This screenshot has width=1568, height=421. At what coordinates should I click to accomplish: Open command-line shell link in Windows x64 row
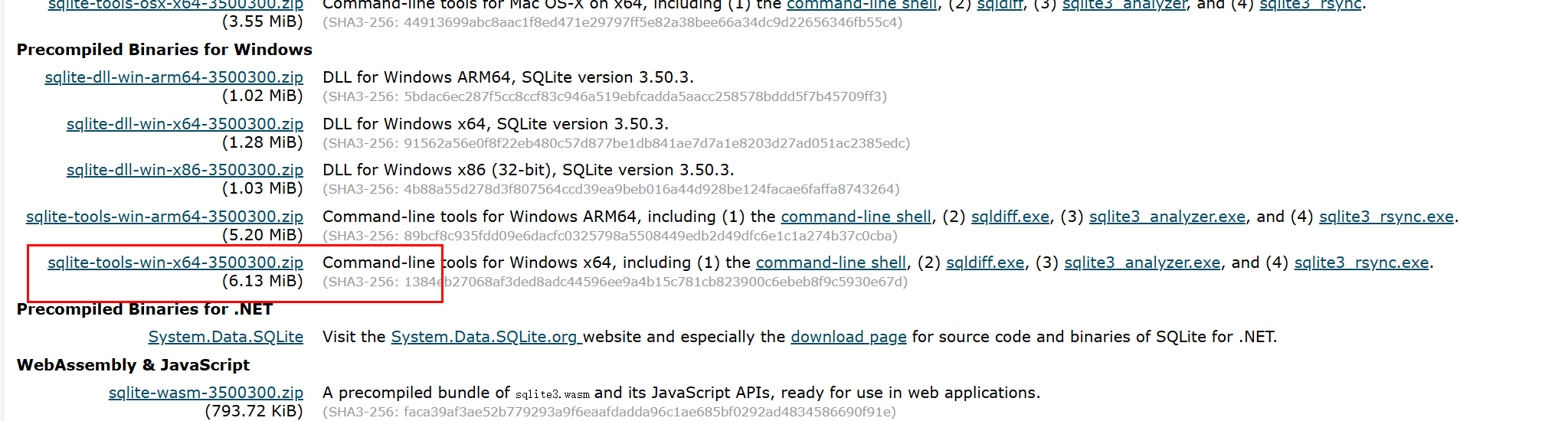tap(831, 263)
